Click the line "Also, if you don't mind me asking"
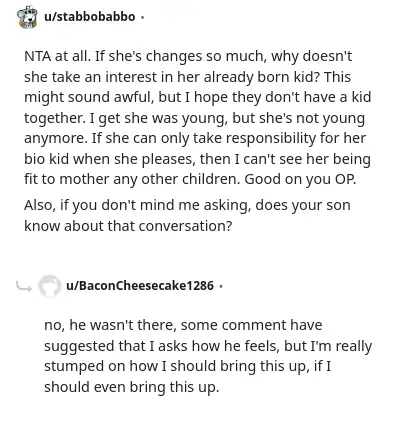 (187, 205)
